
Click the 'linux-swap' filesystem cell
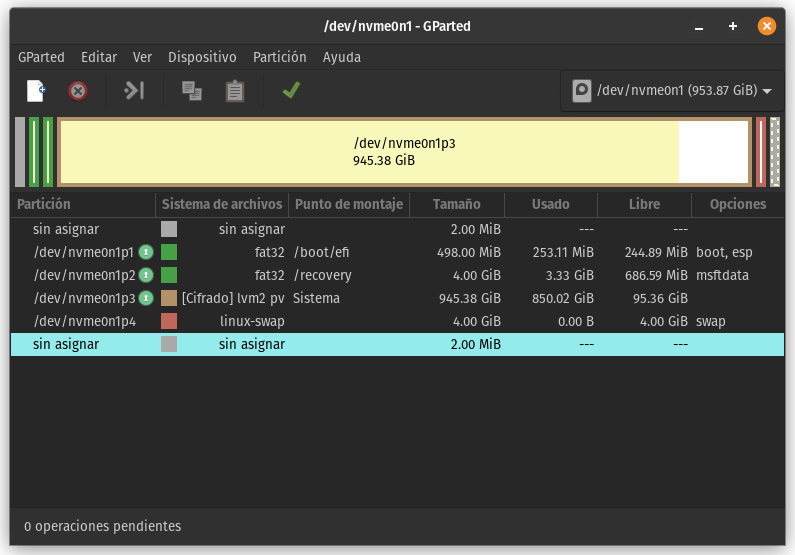252,321
